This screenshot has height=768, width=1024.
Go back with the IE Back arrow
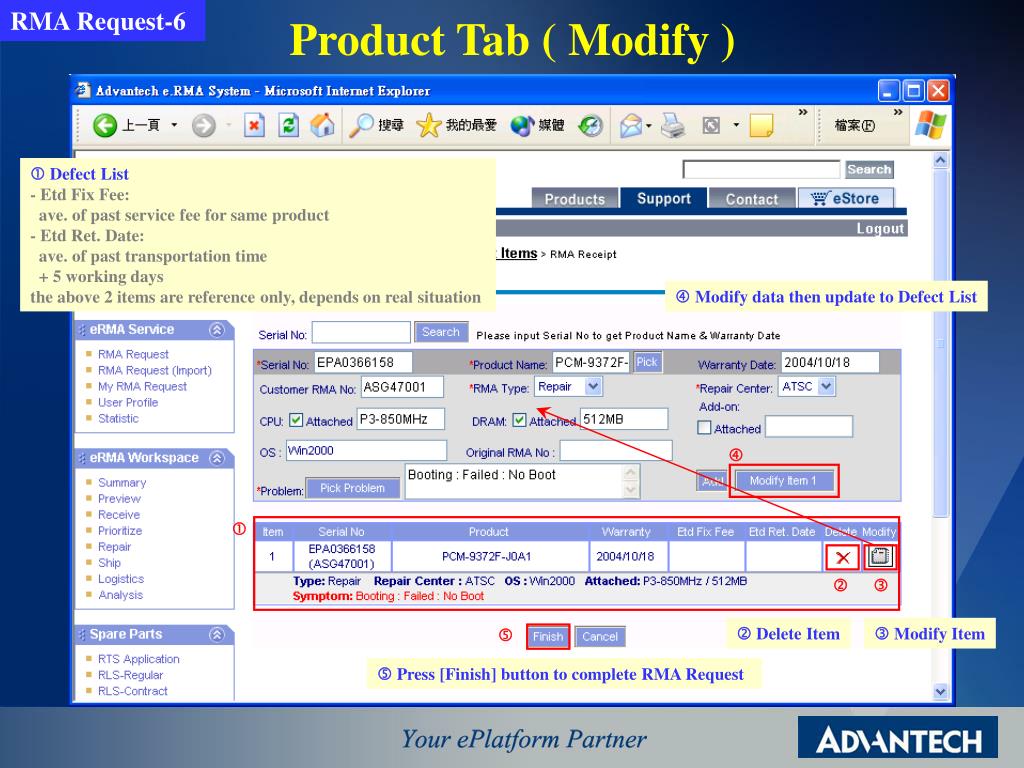pyautogui.click(x=105, y=125)
